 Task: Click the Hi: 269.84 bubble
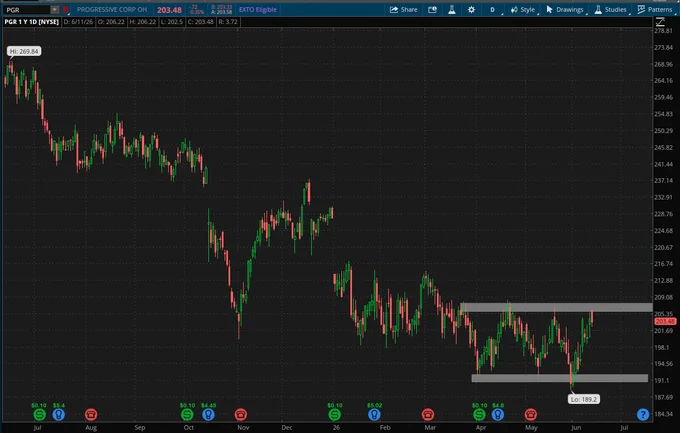tap(24, 51)
